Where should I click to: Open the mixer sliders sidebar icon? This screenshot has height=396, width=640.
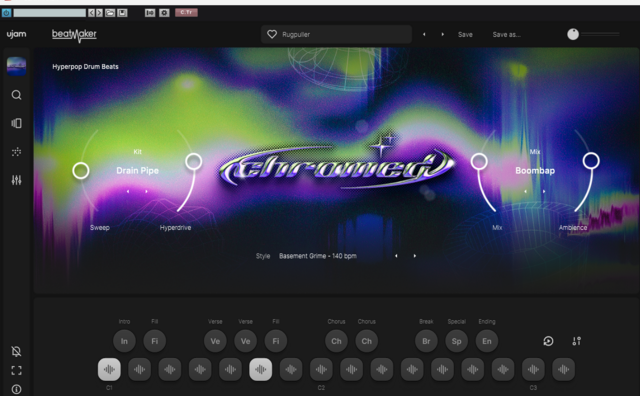point(16,180)
